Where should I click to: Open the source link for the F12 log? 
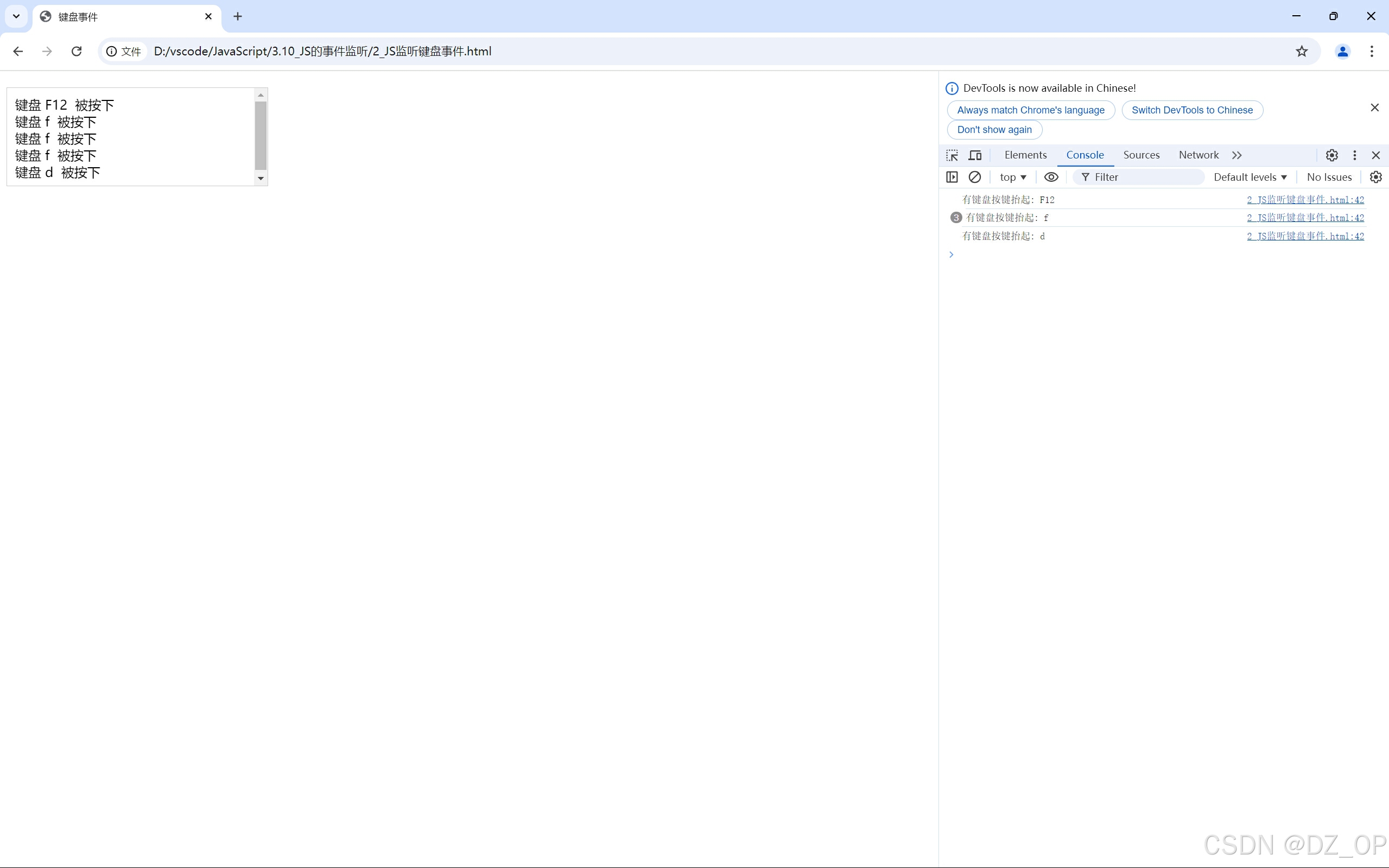1305,199
